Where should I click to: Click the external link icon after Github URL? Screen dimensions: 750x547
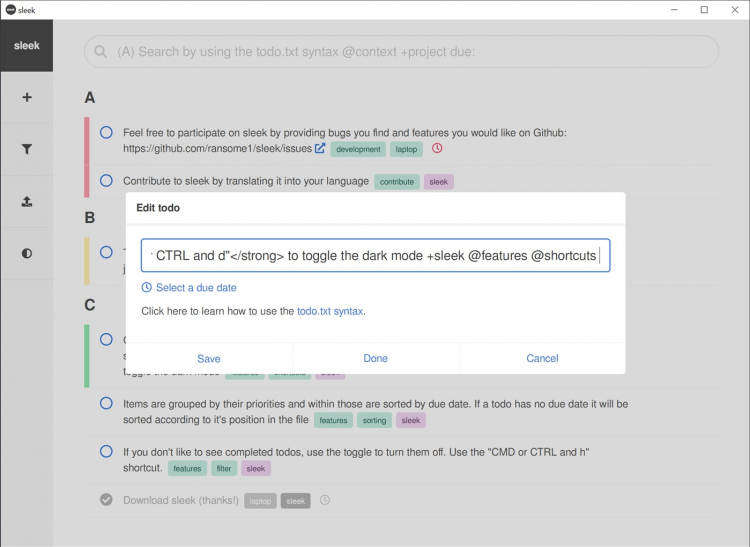tap(320, 149)
